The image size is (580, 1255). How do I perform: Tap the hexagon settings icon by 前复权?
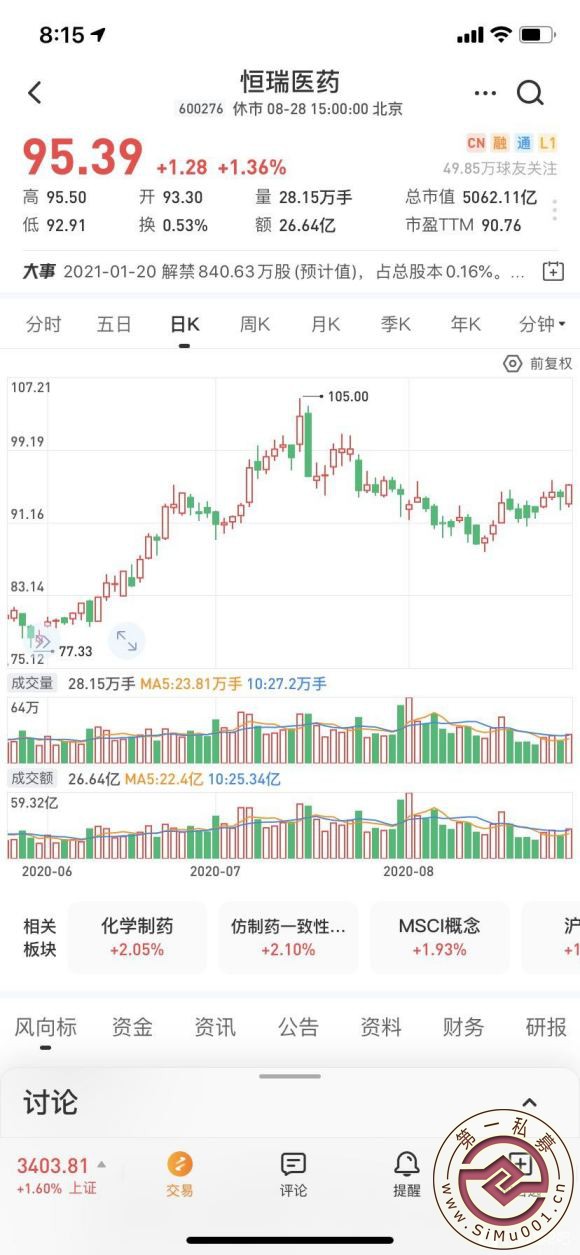pyautogui.click(x=513, y=363)
